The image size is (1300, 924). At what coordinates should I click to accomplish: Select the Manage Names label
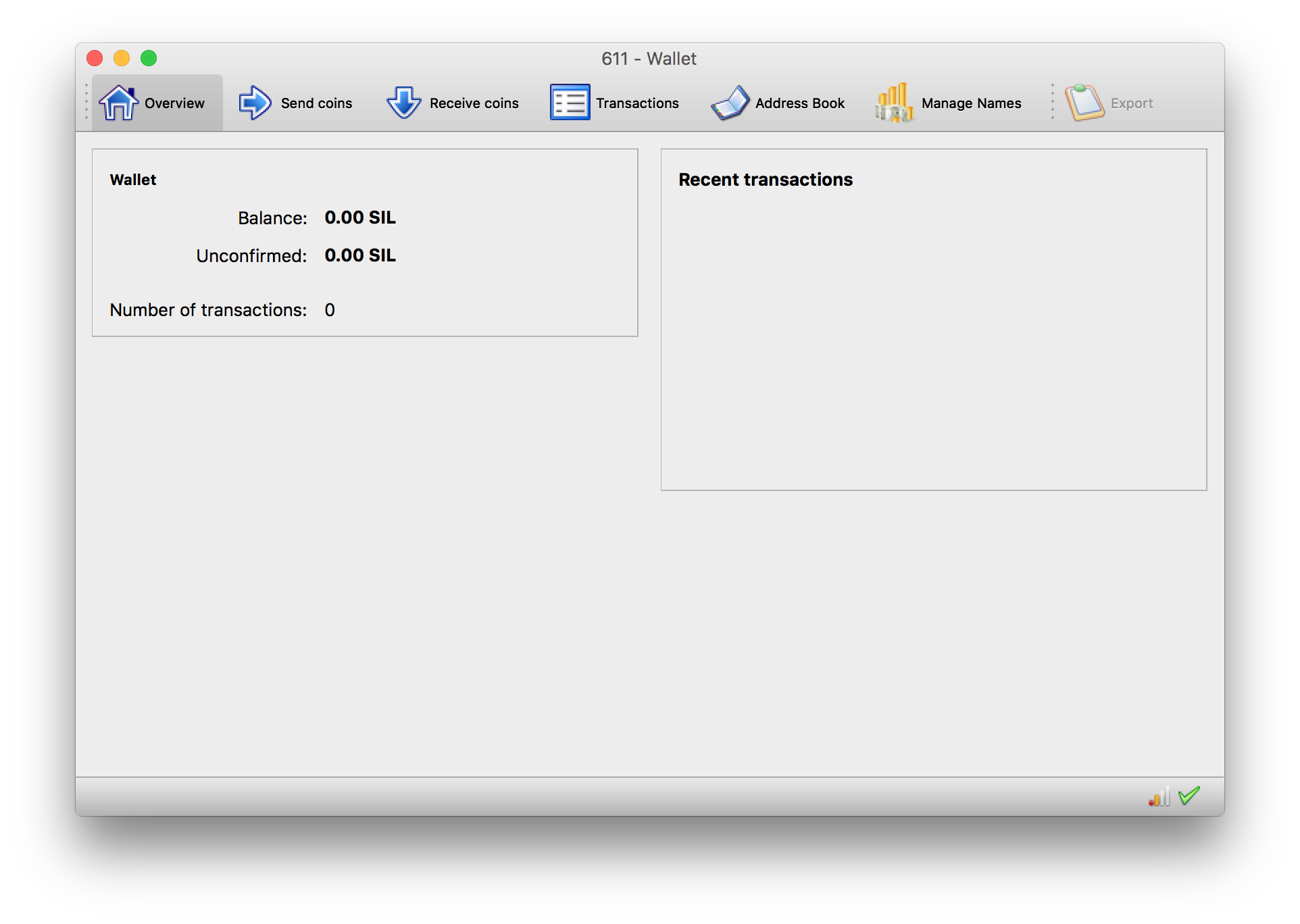point(971,103)
